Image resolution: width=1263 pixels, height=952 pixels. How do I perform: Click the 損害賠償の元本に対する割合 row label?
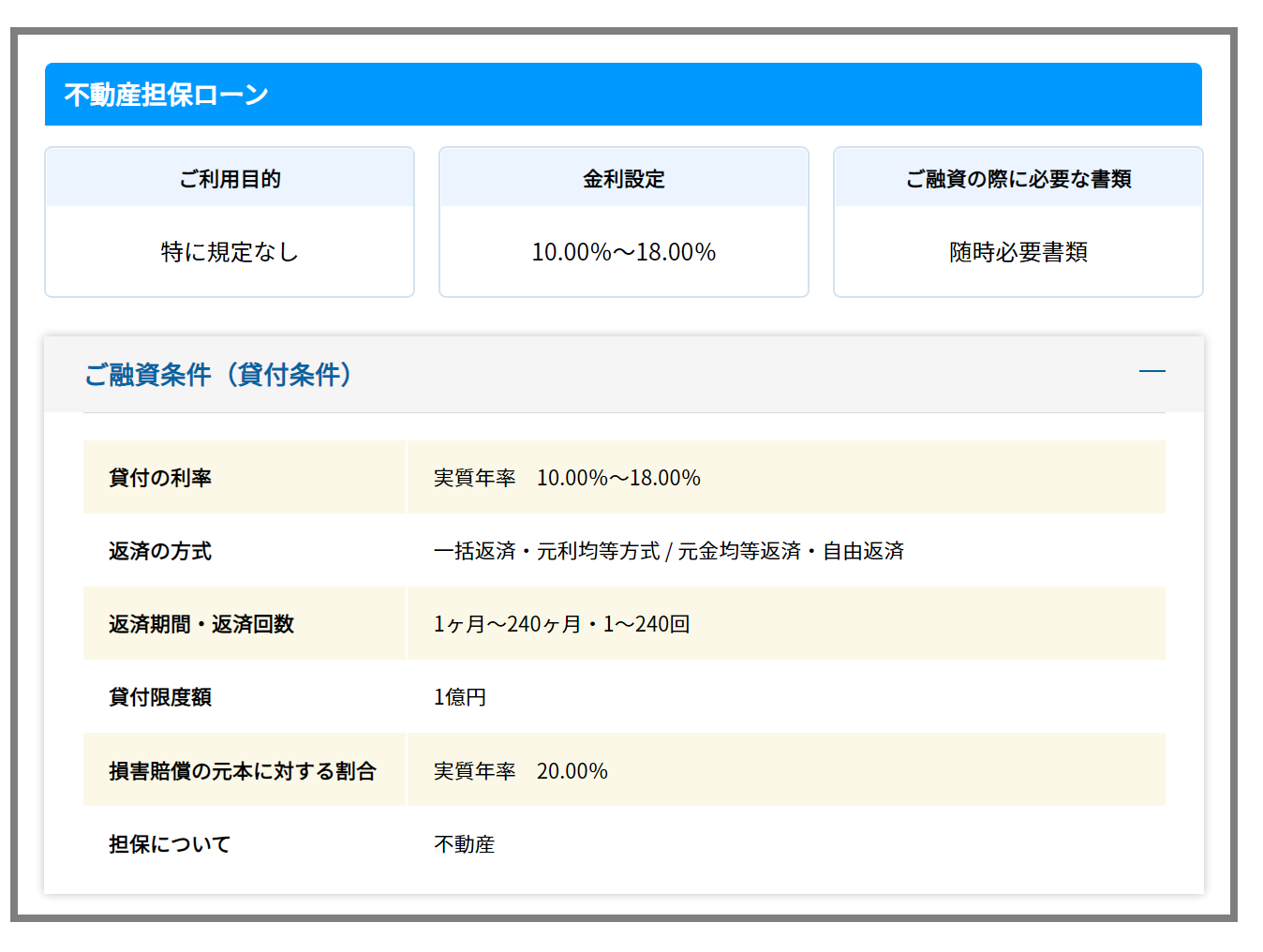point(242,771)
